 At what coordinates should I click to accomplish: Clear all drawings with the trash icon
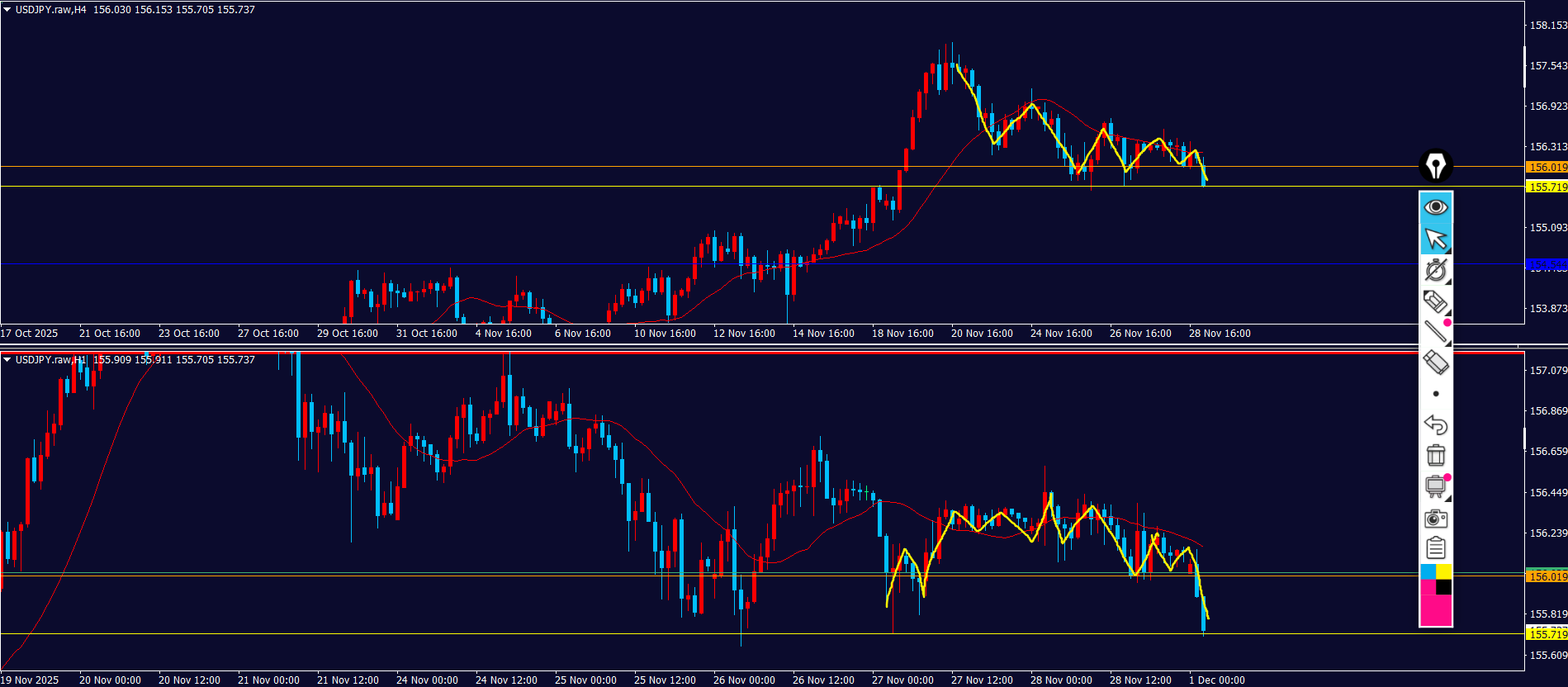1436,455
